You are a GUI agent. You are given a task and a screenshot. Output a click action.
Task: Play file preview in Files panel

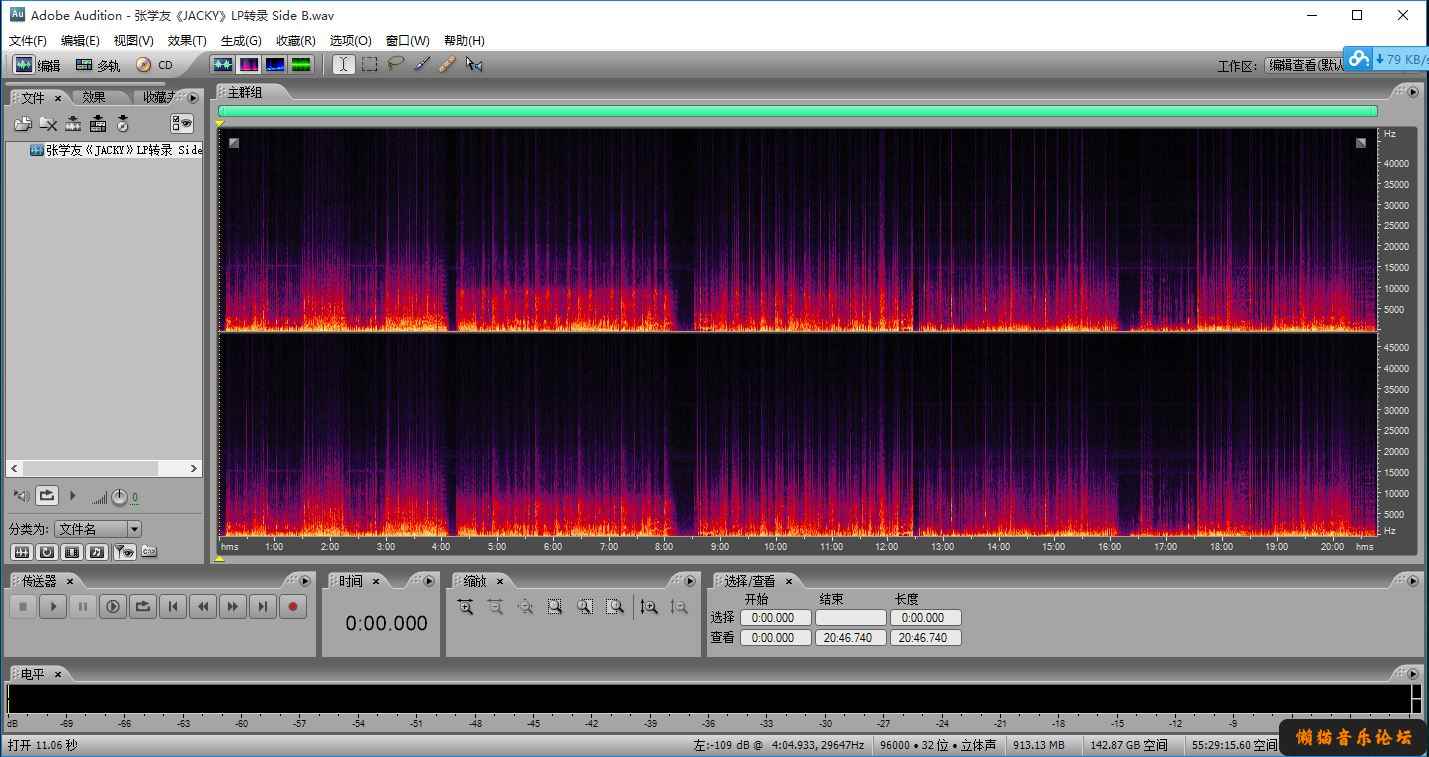(73, 496)
